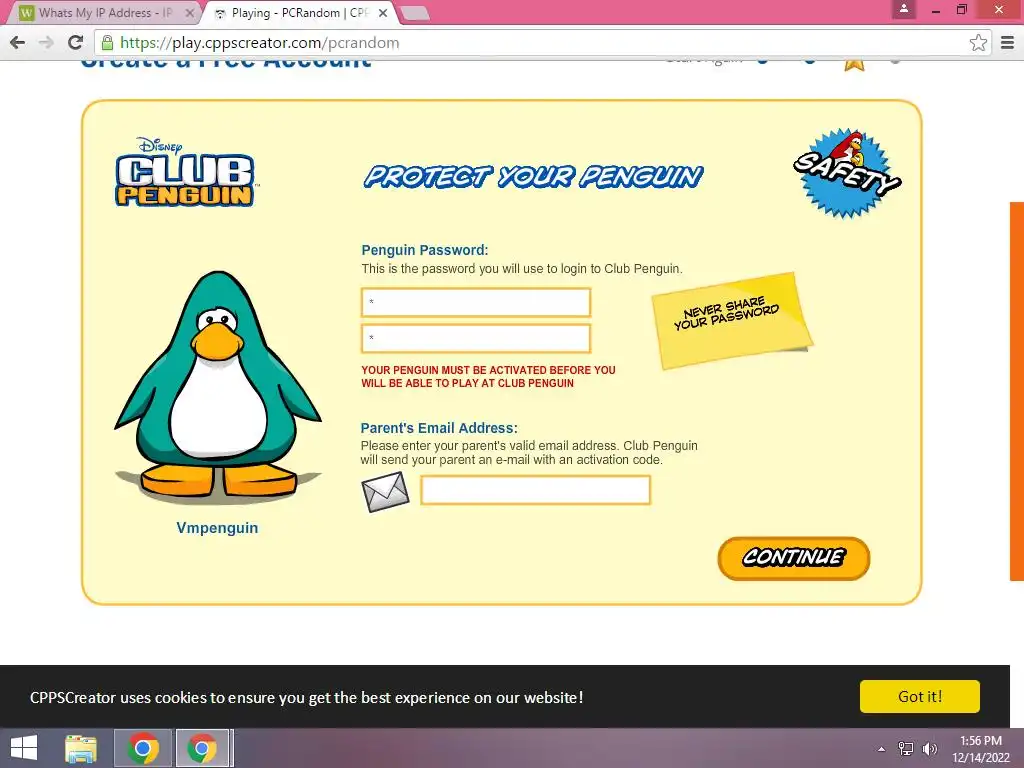Reload the page with refresh icon
Viewport: 1024px width, 768px height.
[76, 43]
